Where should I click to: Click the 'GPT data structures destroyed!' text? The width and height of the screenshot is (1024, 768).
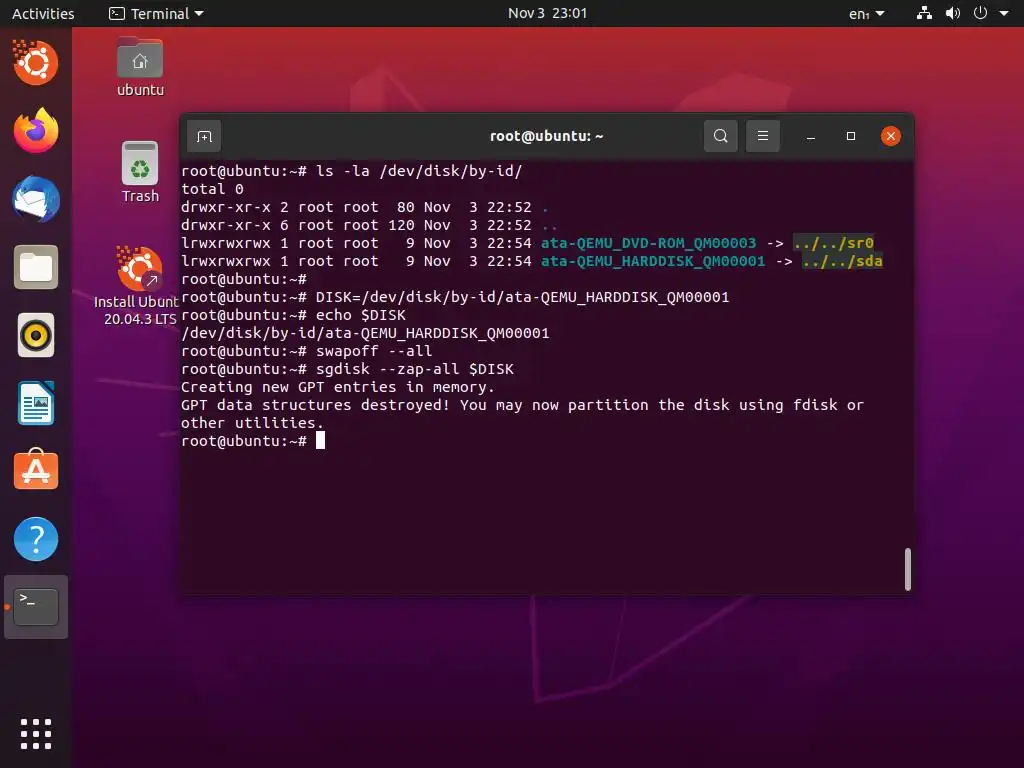pos(315,405)
